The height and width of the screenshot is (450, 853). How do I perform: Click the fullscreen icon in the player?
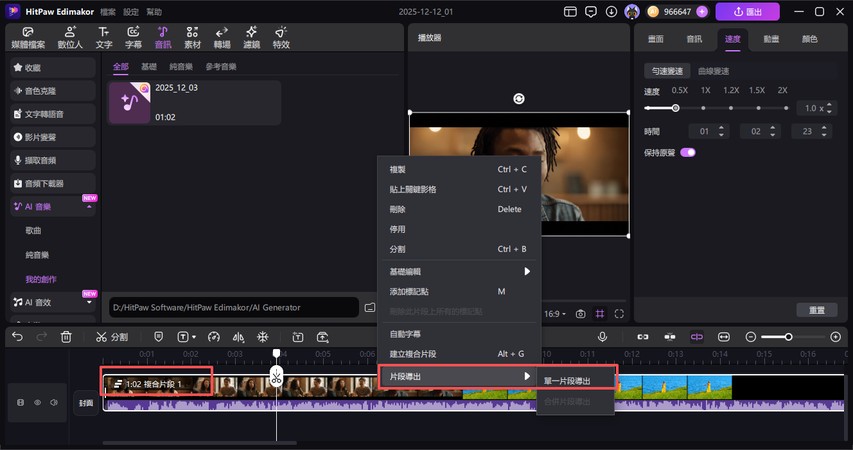point(619,313)
